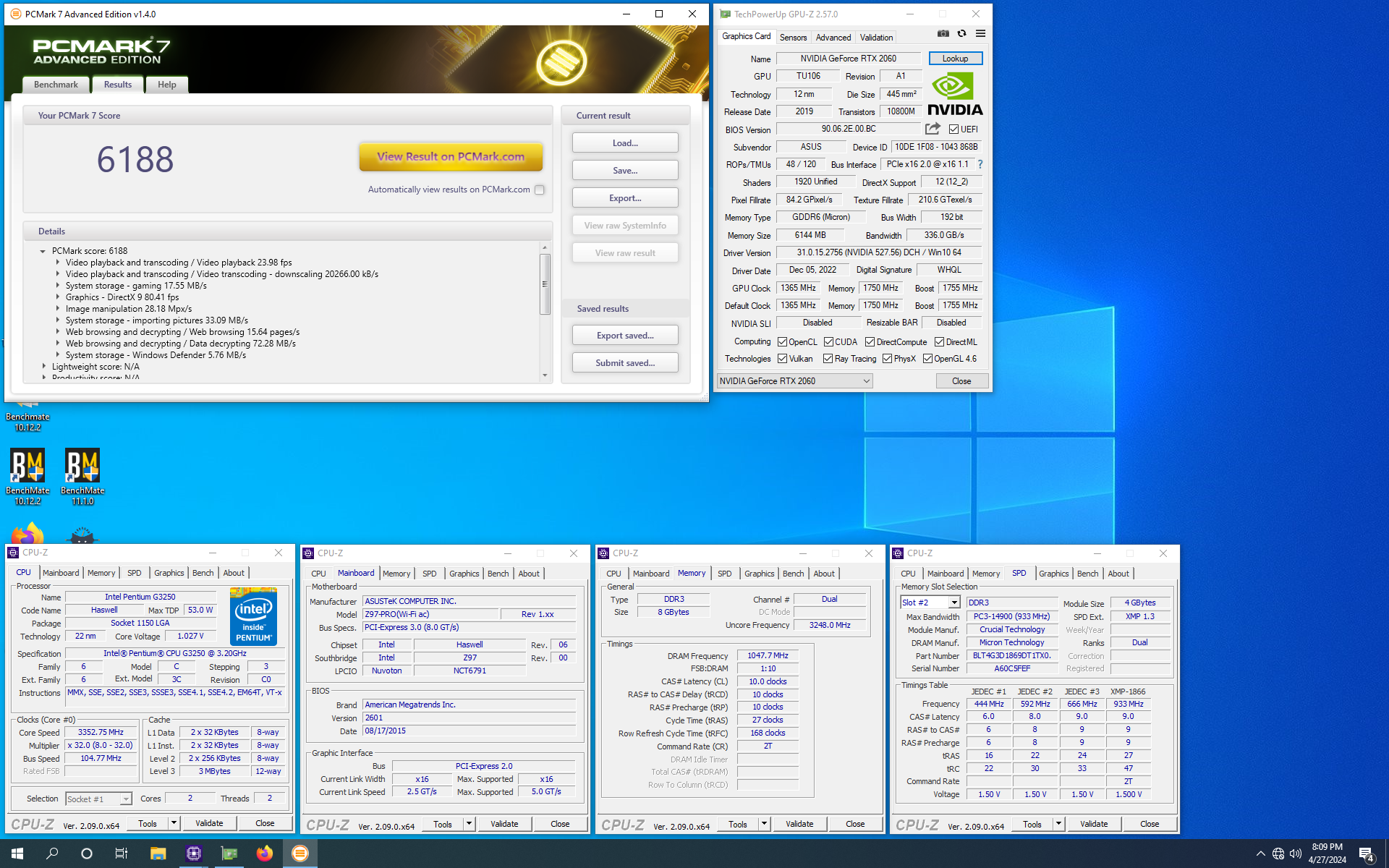Click the Intel Pentium logo in CPU-Z
This screenshot has height=868, width=1389.
253,616
